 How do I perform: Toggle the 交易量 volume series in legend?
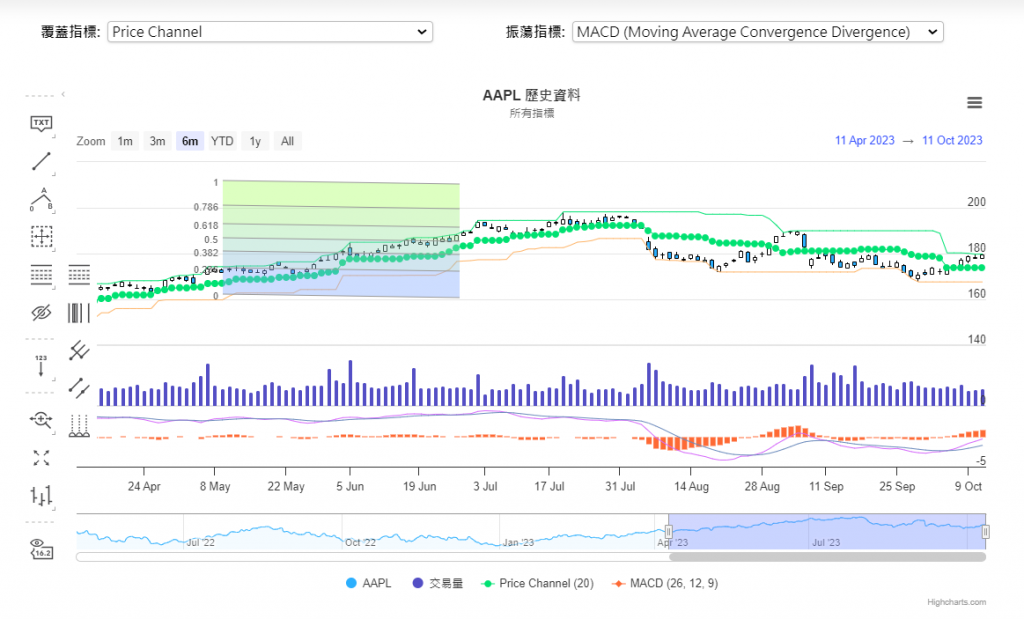(x=438, y=583)
